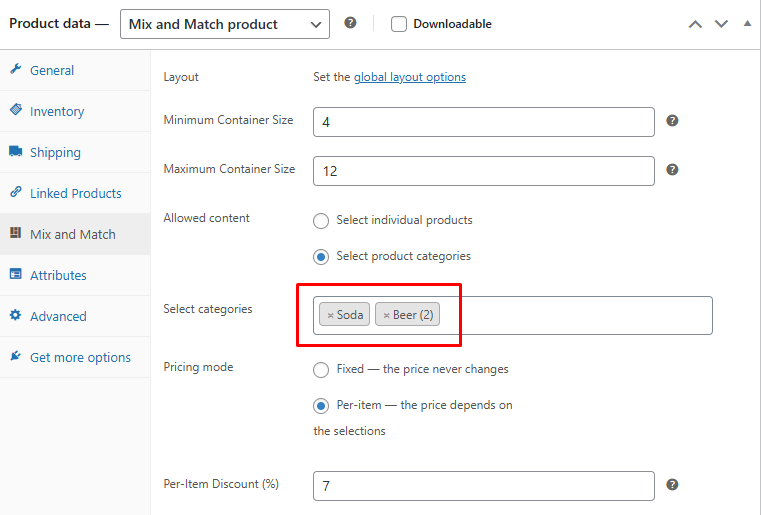Click the Shipping tab truck icon
Screen dimensions: 761x515
[x=16, y=151]
